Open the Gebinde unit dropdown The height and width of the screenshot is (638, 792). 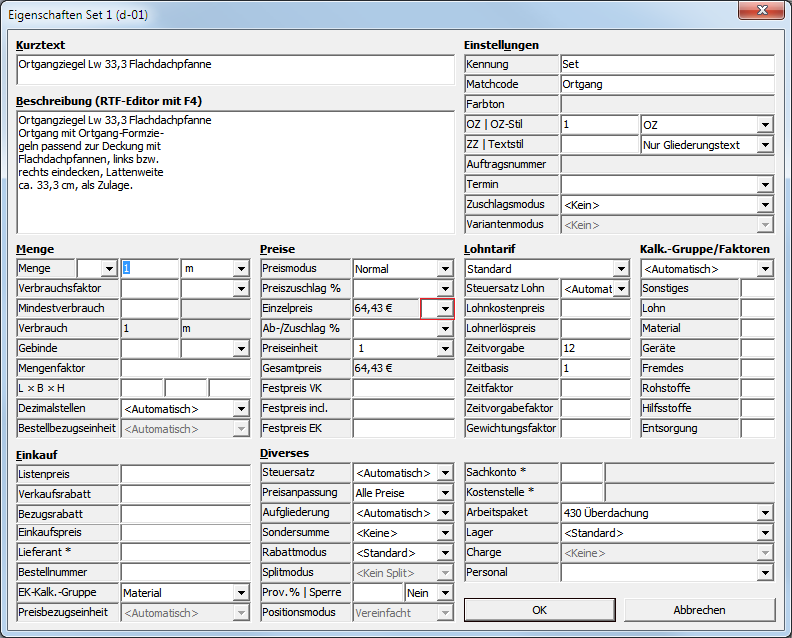pos(241,349)
